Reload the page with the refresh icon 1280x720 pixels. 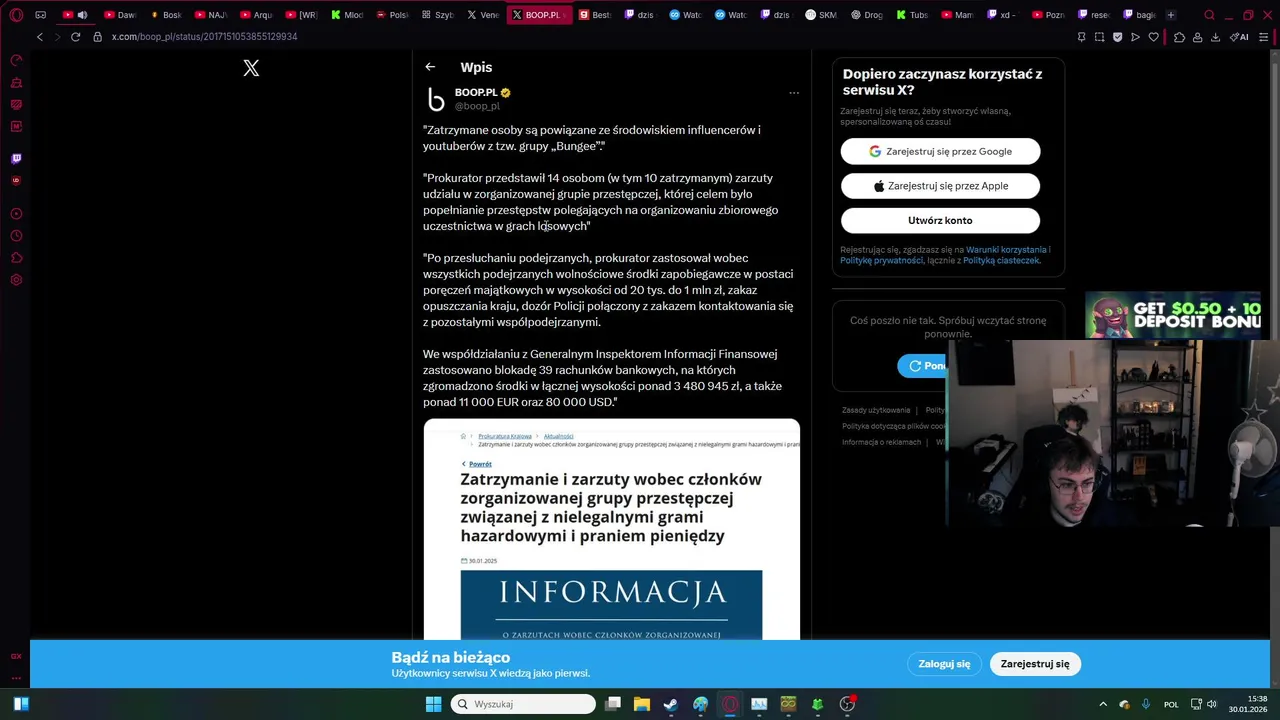click(x=75, y=37)
